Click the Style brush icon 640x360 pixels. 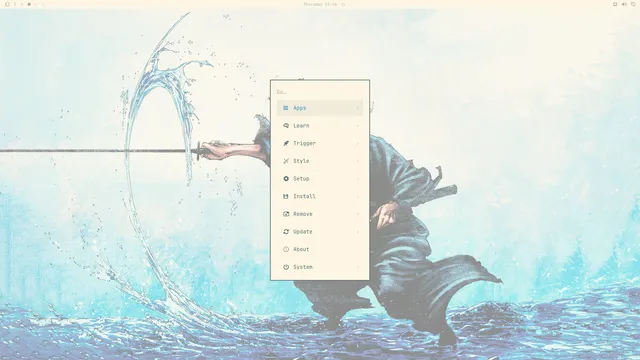(286, 161)
